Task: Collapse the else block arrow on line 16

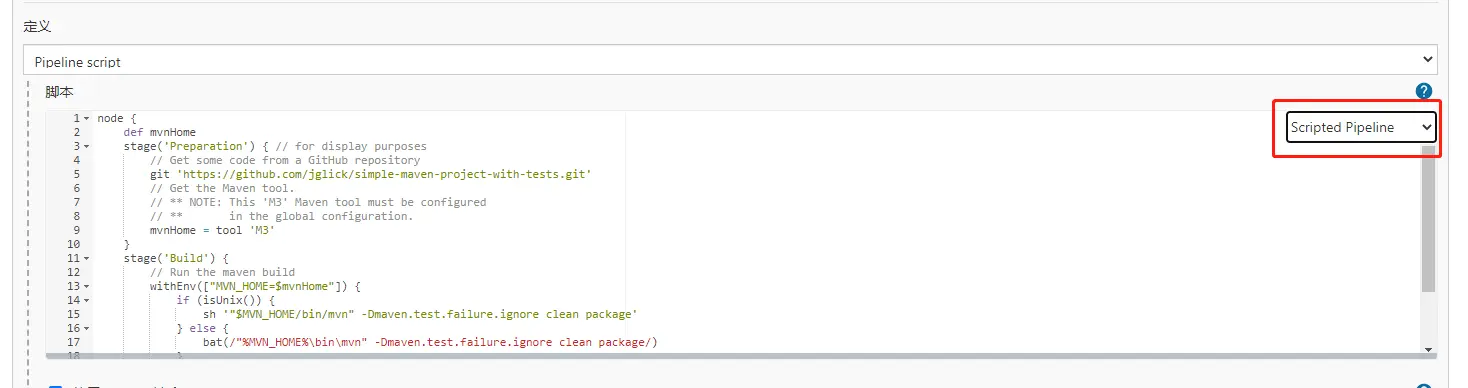Action: [86, 328]
